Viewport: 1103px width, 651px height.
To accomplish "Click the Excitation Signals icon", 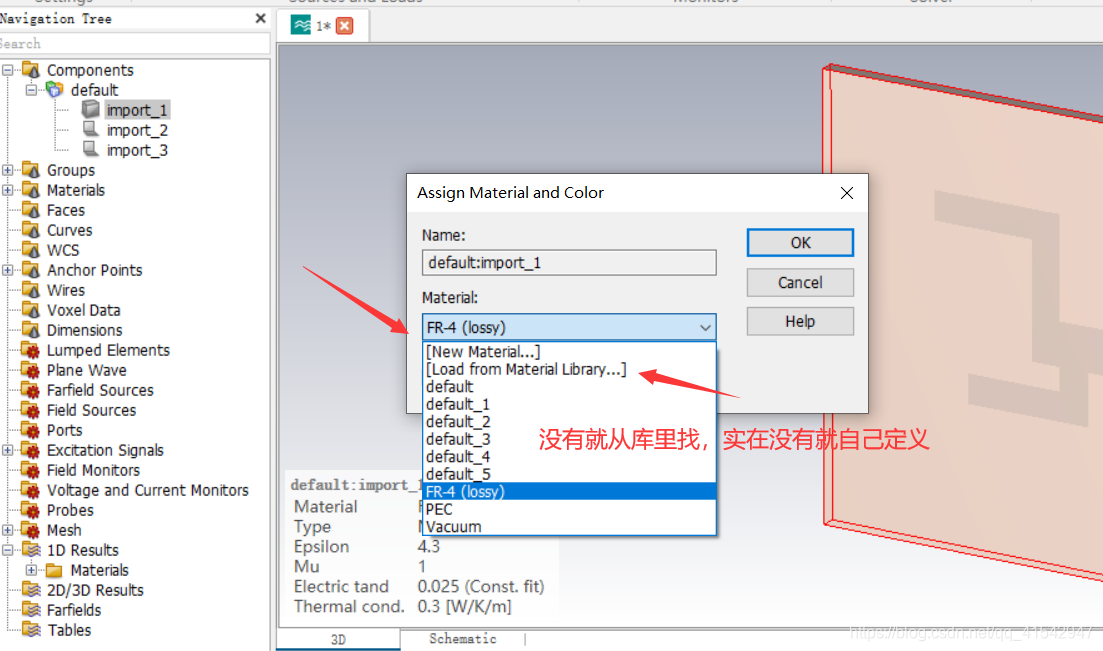I will 31,450.
